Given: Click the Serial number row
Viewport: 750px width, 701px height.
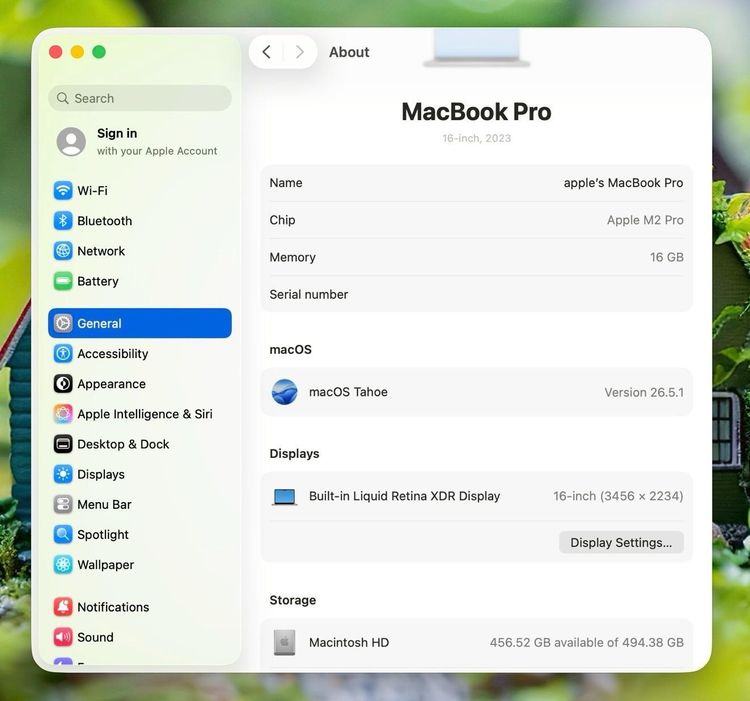Looking at the screenshot, I should coord(476,294).
